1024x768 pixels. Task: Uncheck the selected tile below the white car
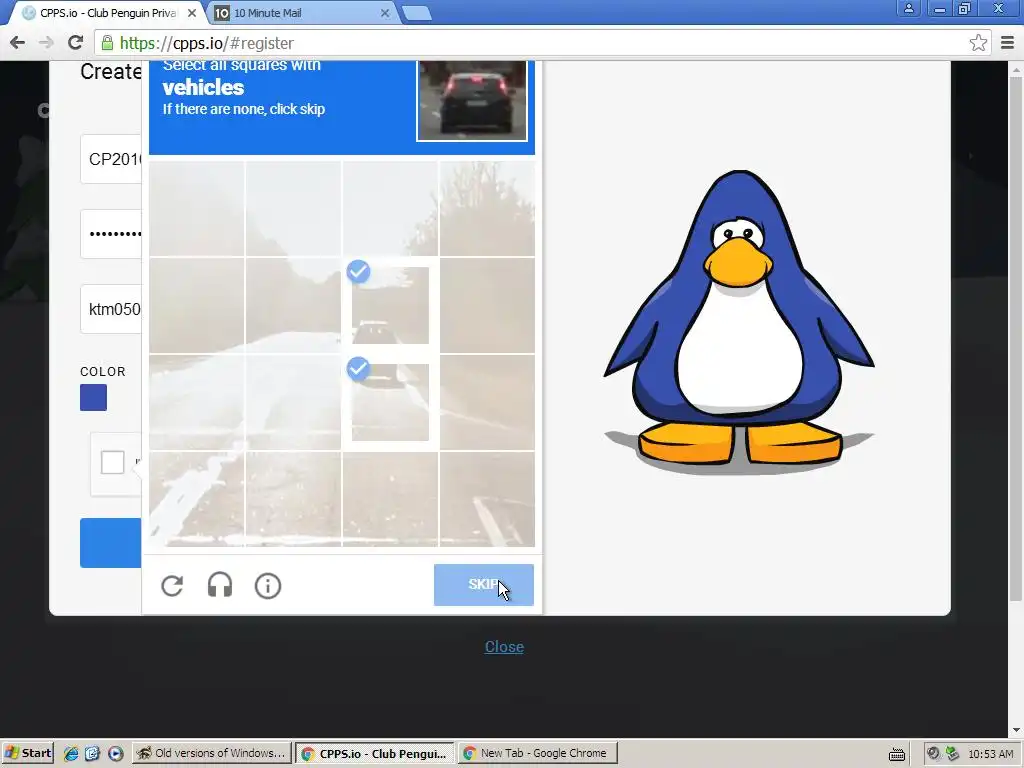(x=390, y=402)
